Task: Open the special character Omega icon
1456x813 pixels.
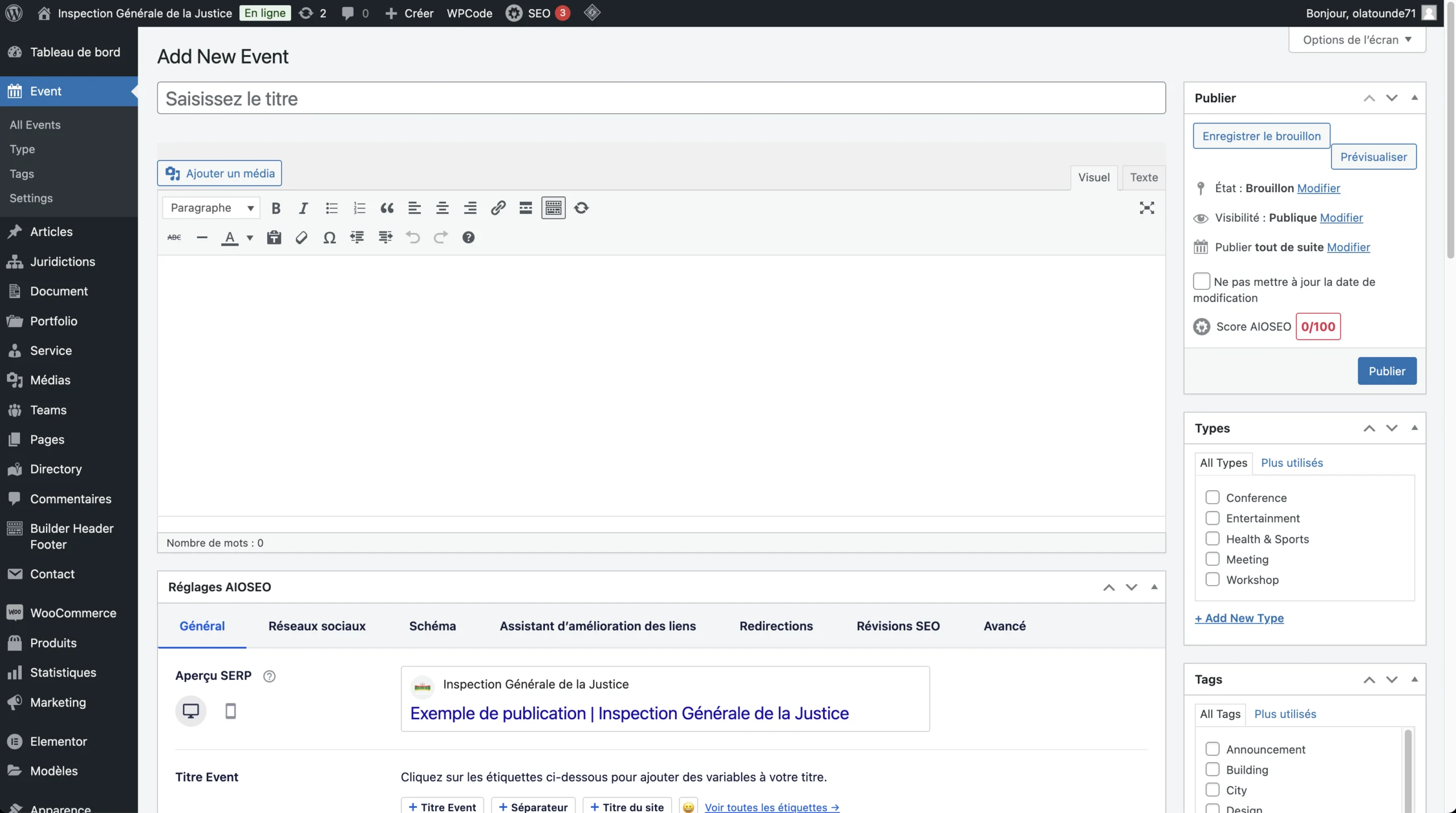Action: (329, 238)
